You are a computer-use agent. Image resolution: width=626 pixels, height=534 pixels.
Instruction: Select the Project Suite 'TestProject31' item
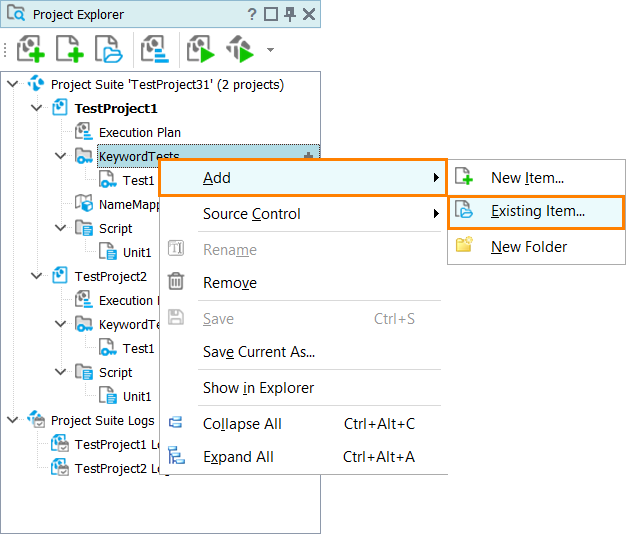[167, 85]
